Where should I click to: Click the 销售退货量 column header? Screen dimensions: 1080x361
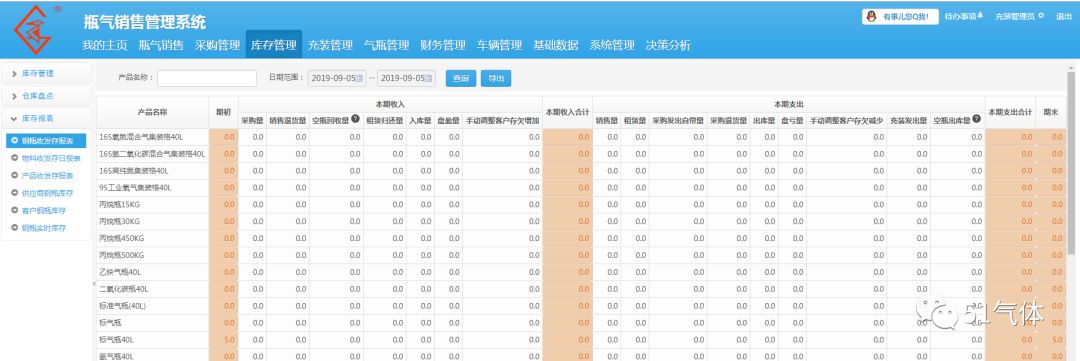[288, 121]
